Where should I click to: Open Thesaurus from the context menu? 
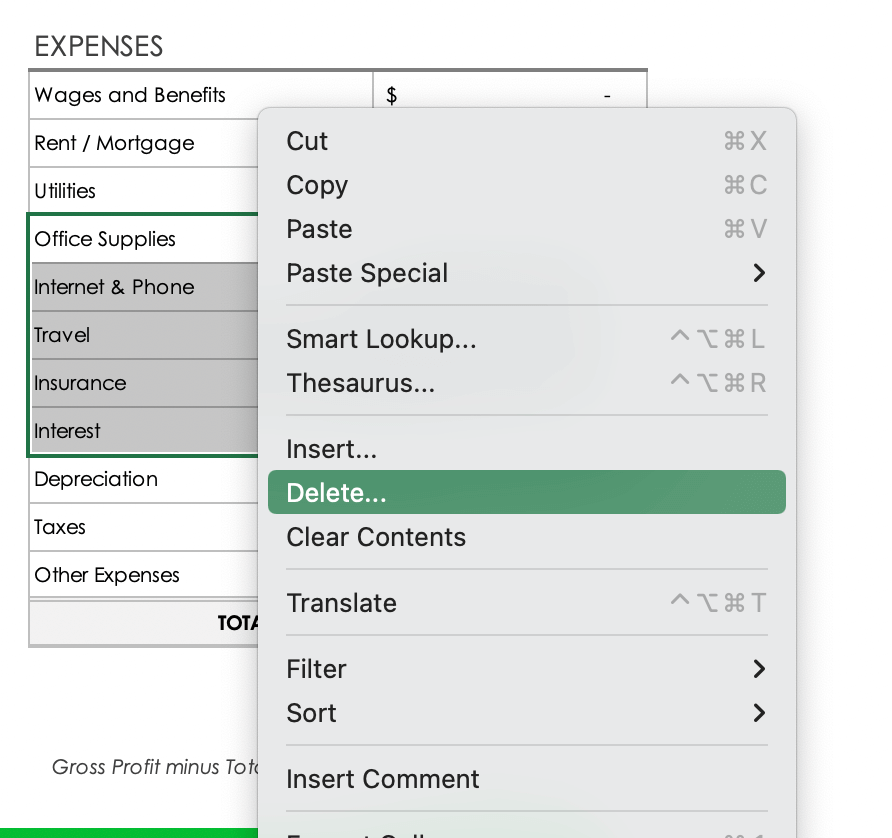click(360, 383)
